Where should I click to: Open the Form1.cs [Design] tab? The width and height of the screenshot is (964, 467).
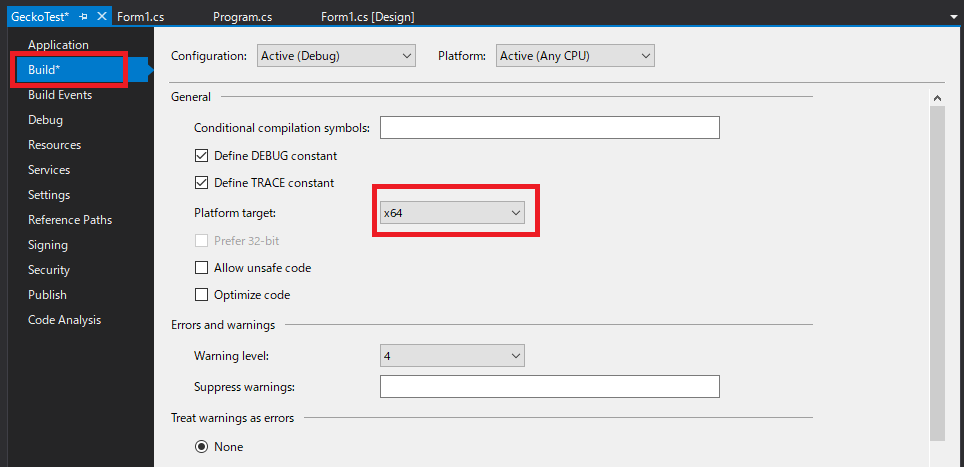(x=368, y=17)
